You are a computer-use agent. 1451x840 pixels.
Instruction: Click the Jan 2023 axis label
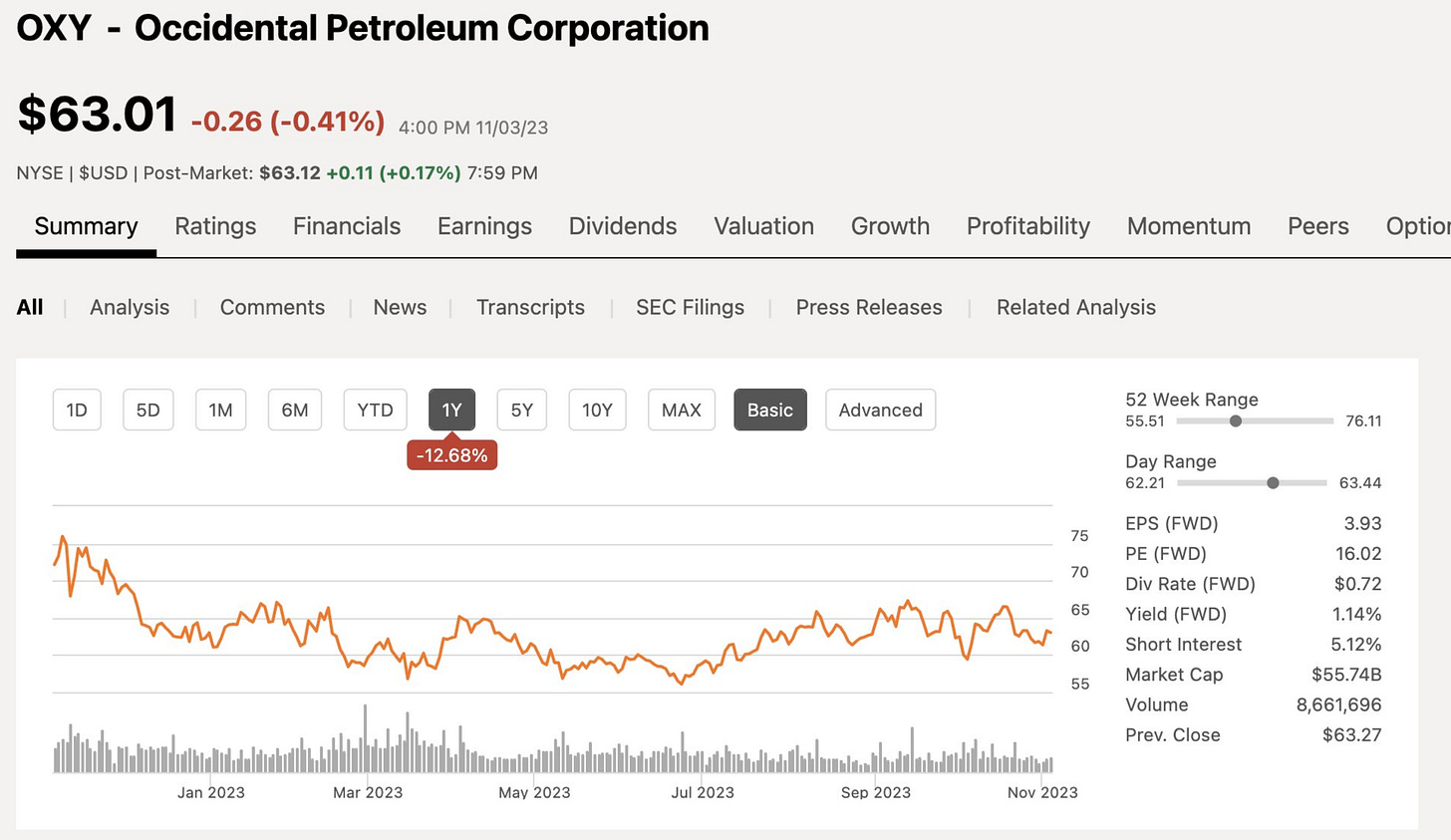(210, 792)
